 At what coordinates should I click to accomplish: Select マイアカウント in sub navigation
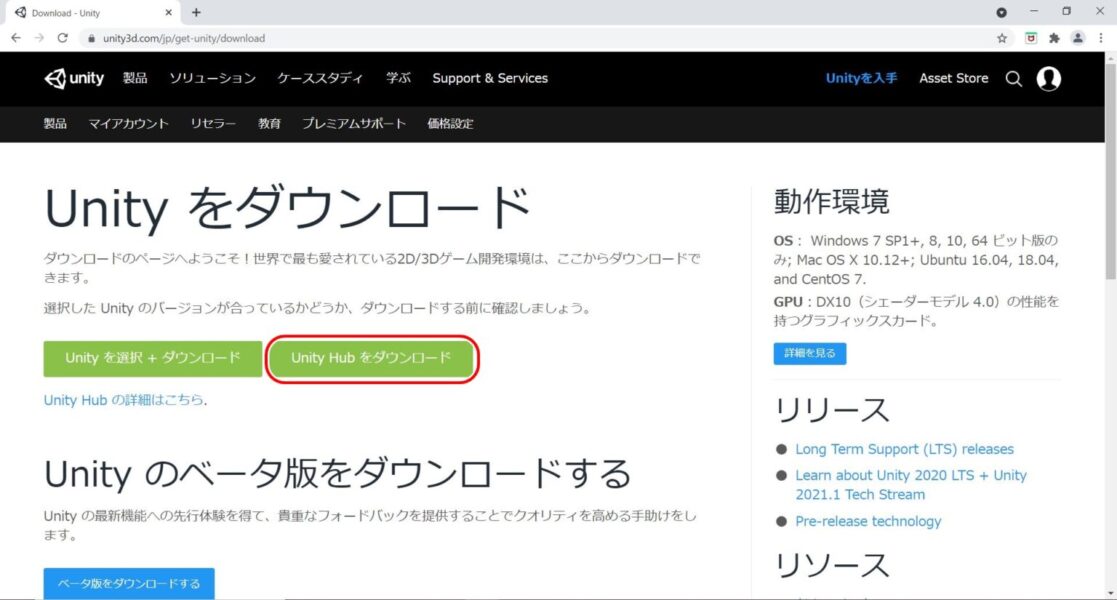[128, 123]
